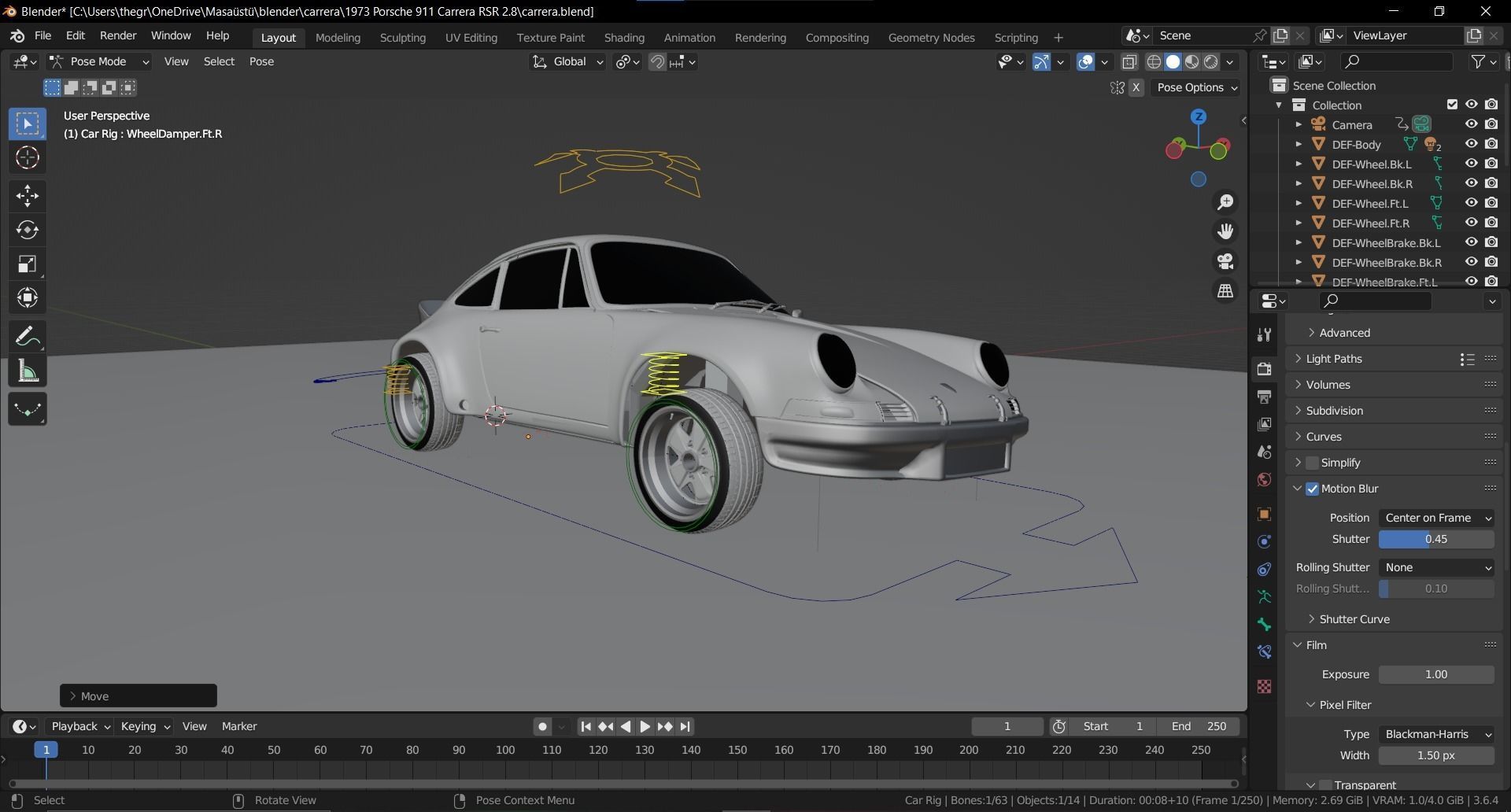Switch to rendered viewport shading

coord(1211,62)
